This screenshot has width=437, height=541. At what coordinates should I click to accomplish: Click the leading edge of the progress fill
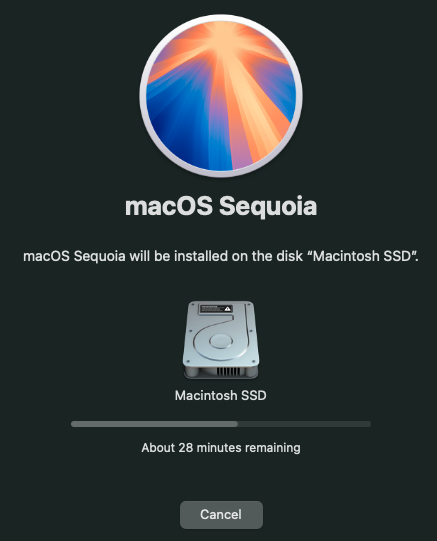click(x=237, y=424)
